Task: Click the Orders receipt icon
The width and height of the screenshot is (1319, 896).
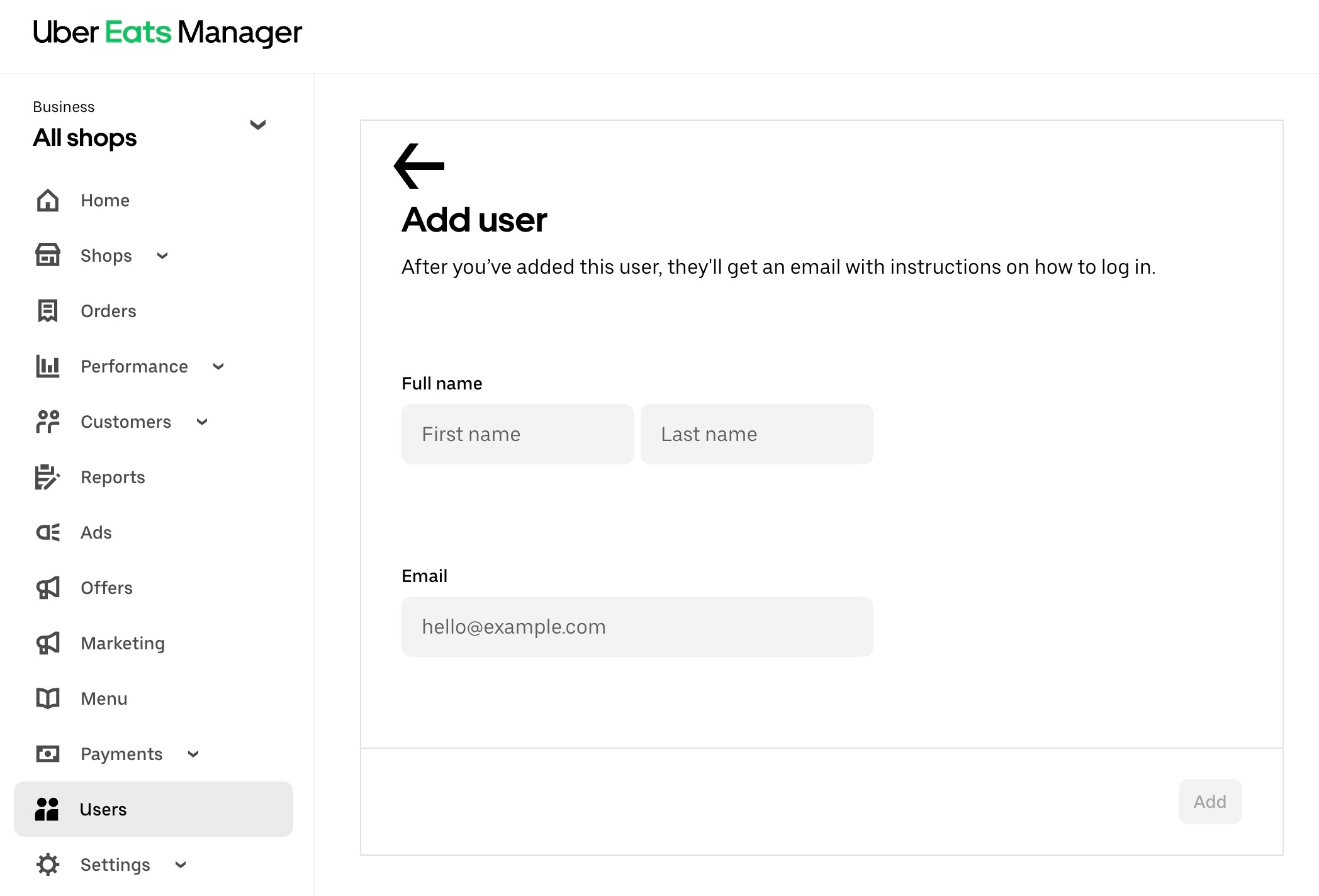Action: point(48,311)
